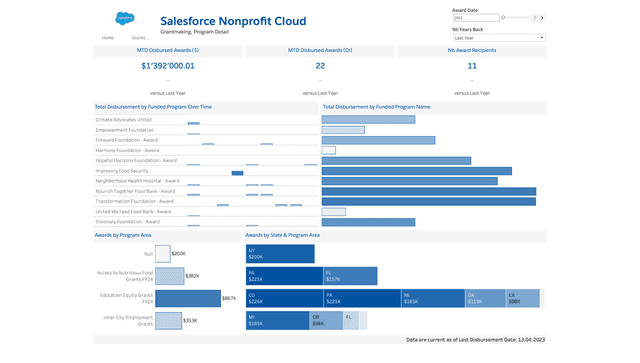Select the OR $98K state block

coord(326,321)
